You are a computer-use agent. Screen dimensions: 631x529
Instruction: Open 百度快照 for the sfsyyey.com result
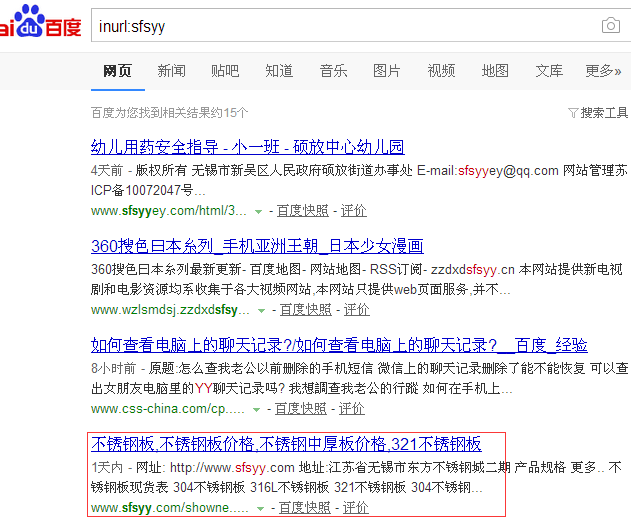303,210
